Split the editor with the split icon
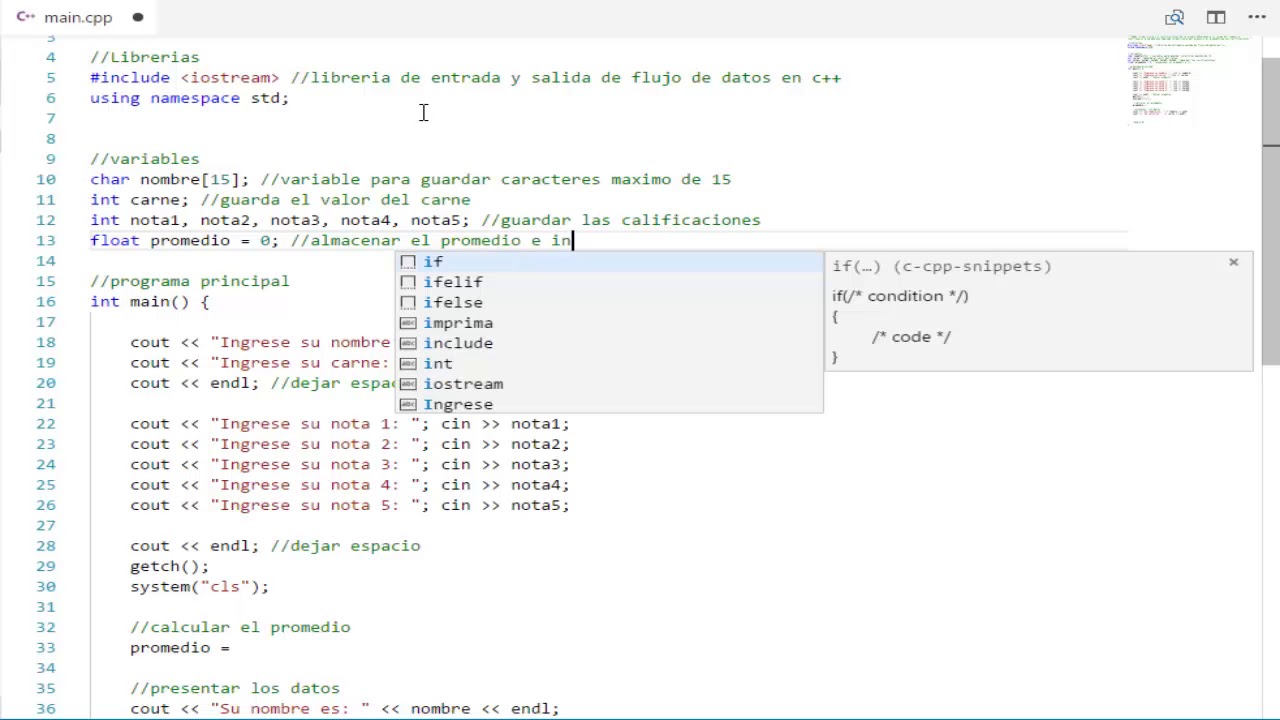Image resolution: width=1280 pixels, height=720 pixels. [1216, 17]
